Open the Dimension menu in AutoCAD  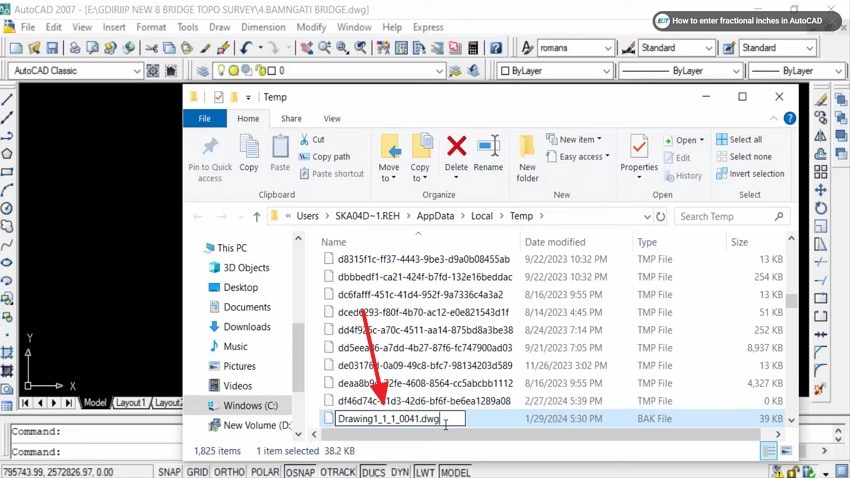click(x=263, y=27)
